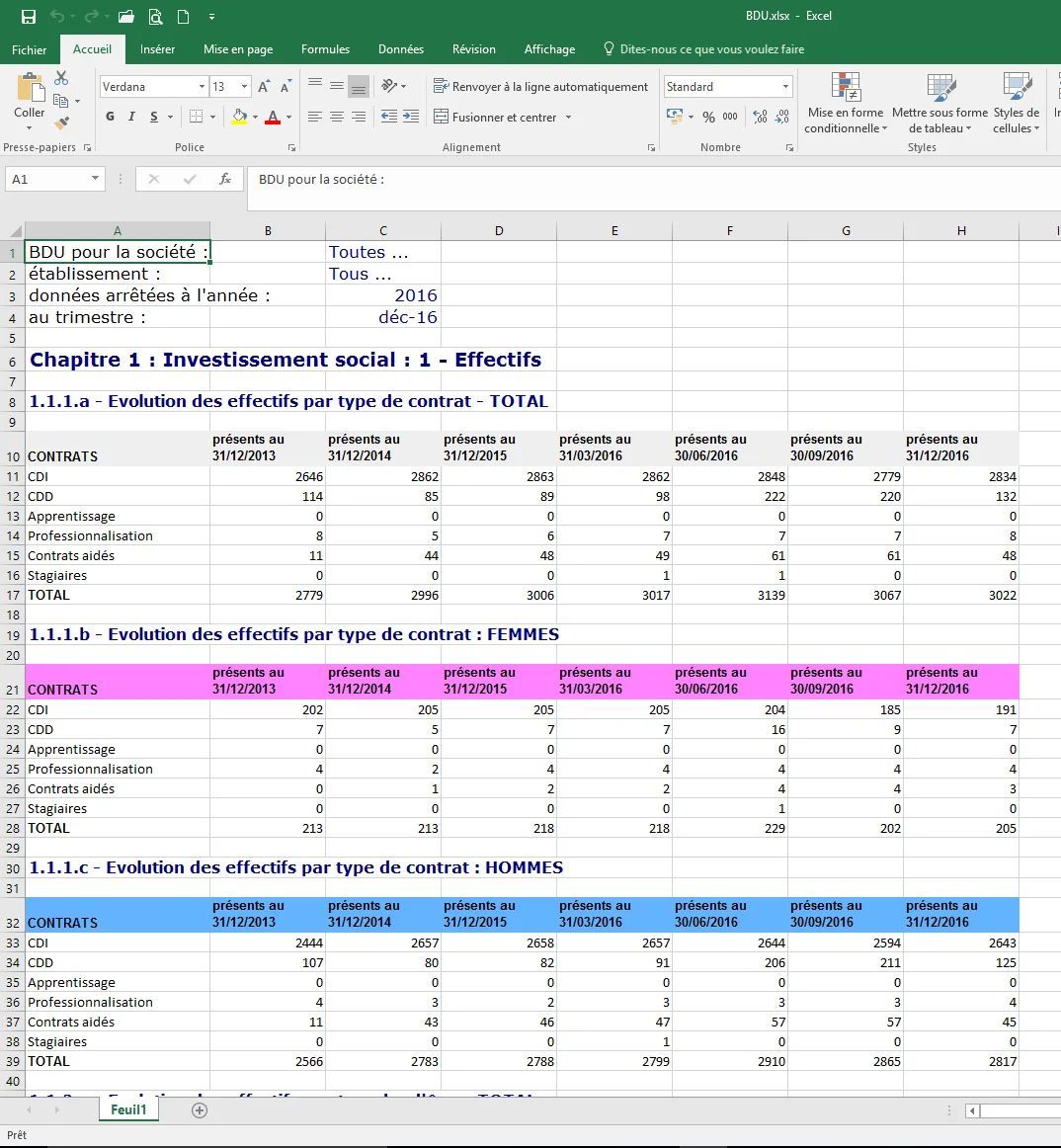Expand the Coller paste options arrow
This screenshot has height=1148, width=1061.
pos(30,128)
